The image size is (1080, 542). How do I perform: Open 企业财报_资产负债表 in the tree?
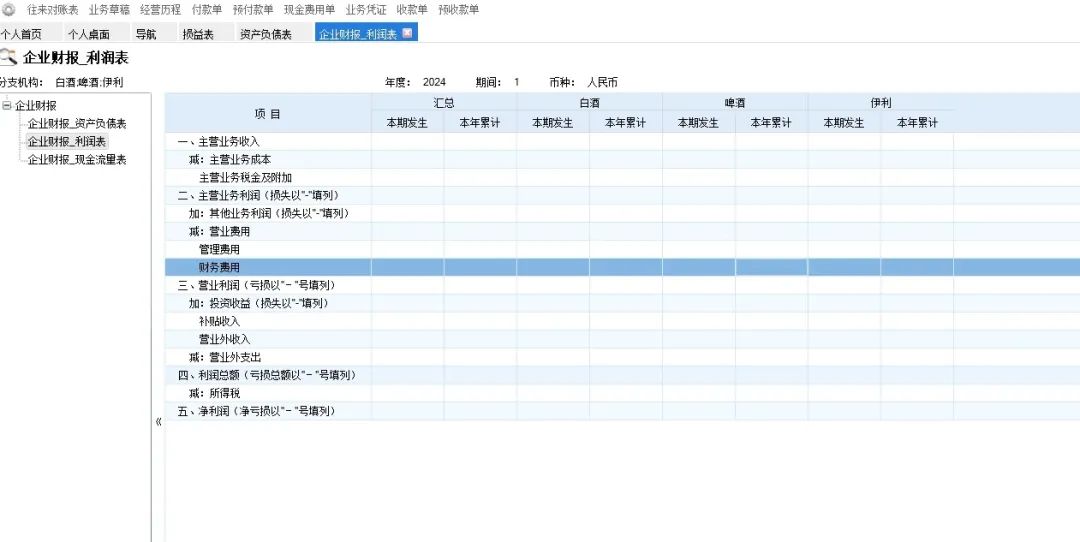point(77,124)
